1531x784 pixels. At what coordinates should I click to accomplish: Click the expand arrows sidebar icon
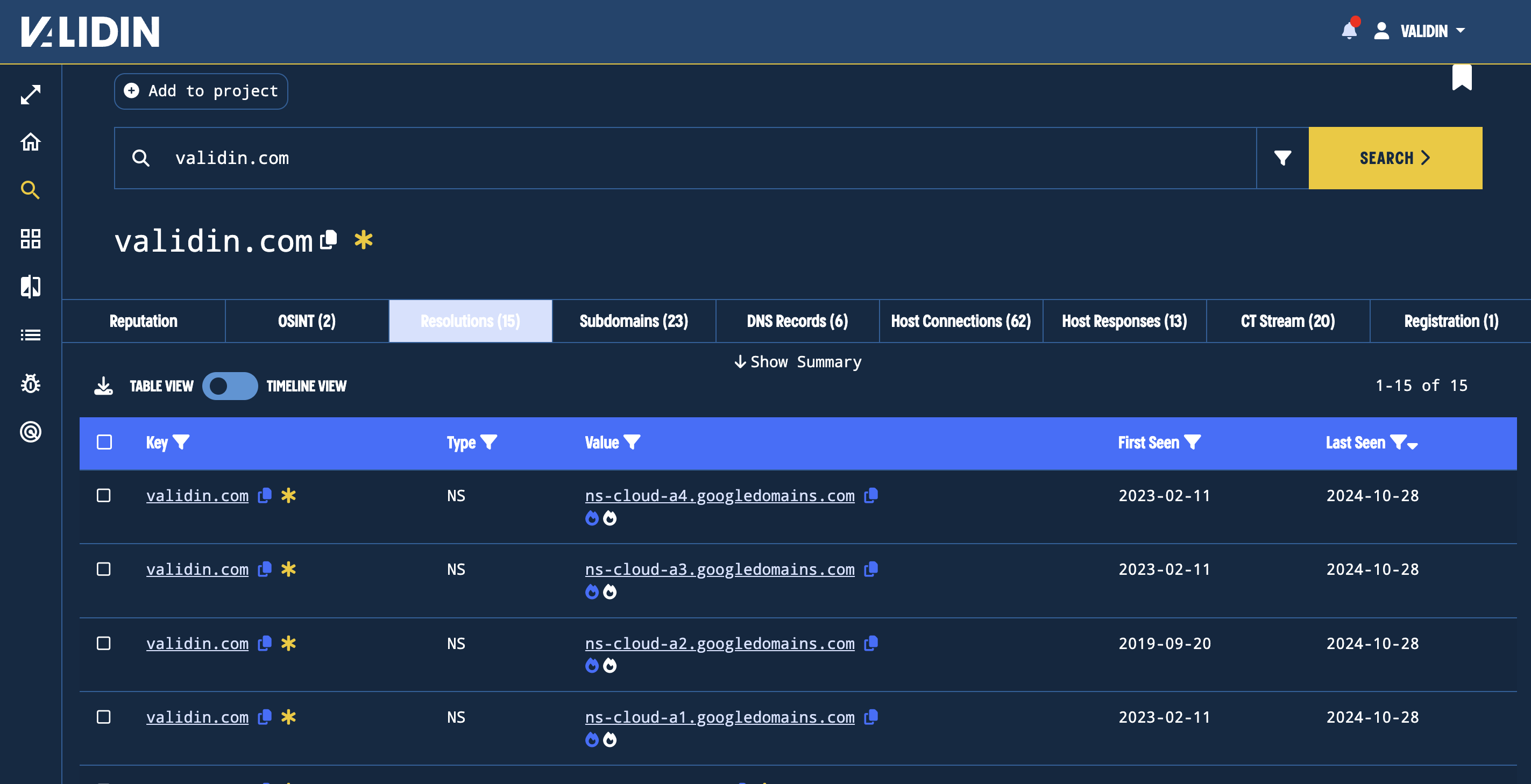tap(30, 95)
